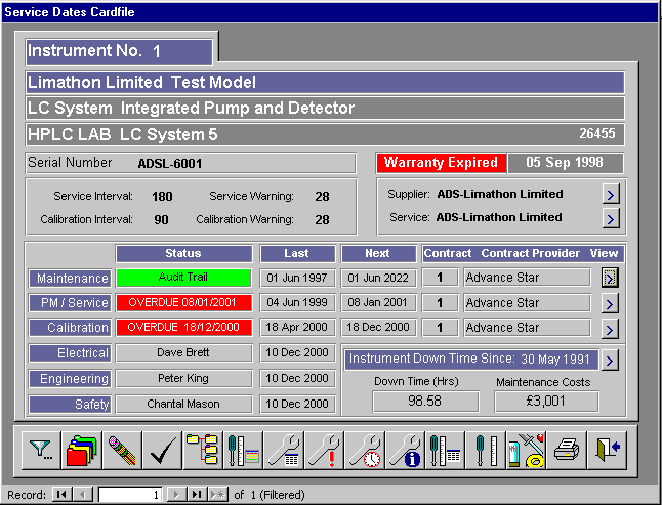Click the PM / Service row label

point(71,303)
